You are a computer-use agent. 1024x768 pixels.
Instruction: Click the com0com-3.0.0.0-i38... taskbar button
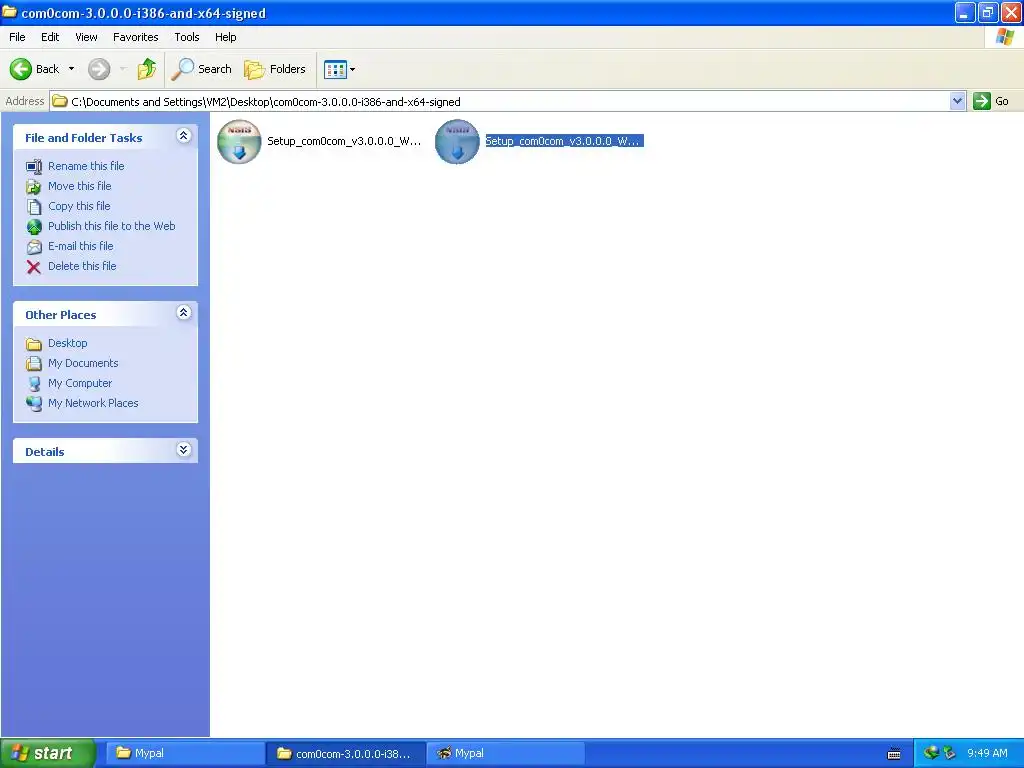(345, 753)
